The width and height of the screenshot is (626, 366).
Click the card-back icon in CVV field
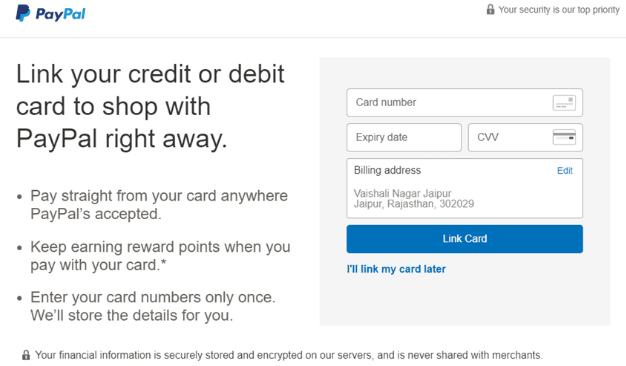click(x=564, y=137)
